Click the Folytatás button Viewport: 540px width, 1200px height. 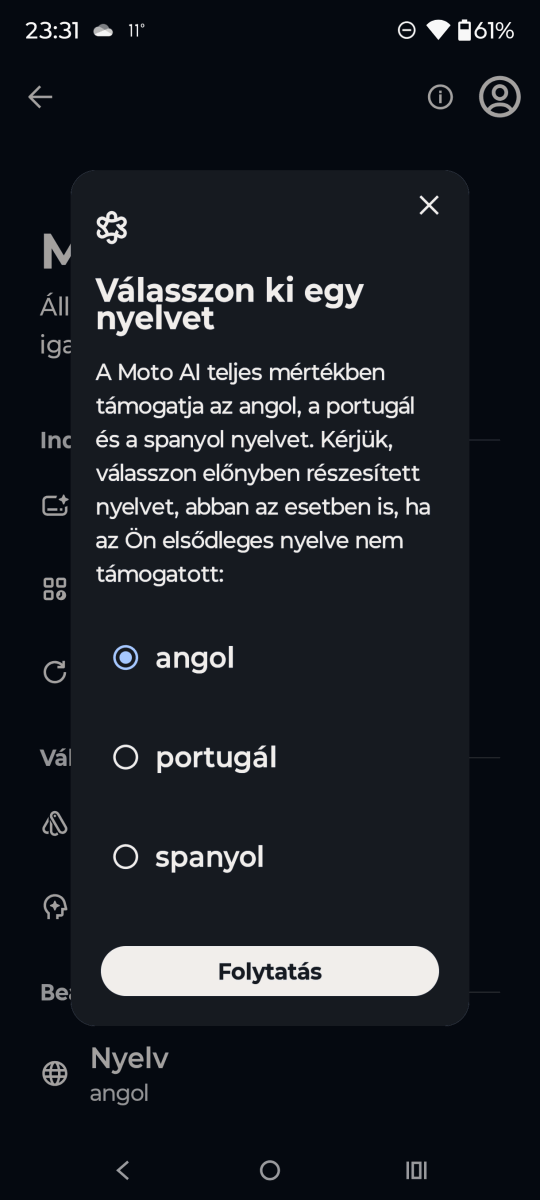coord(270,971)
